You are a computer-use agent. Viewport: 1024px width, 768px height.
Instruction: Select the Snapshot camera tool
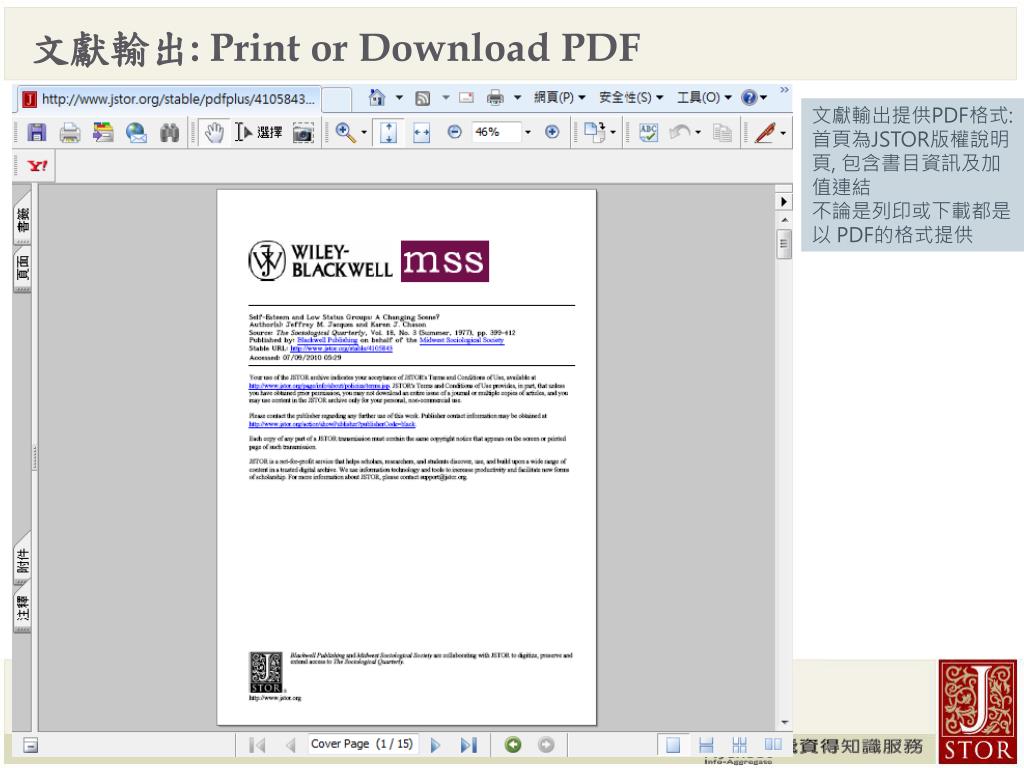[x=303, y=133]
